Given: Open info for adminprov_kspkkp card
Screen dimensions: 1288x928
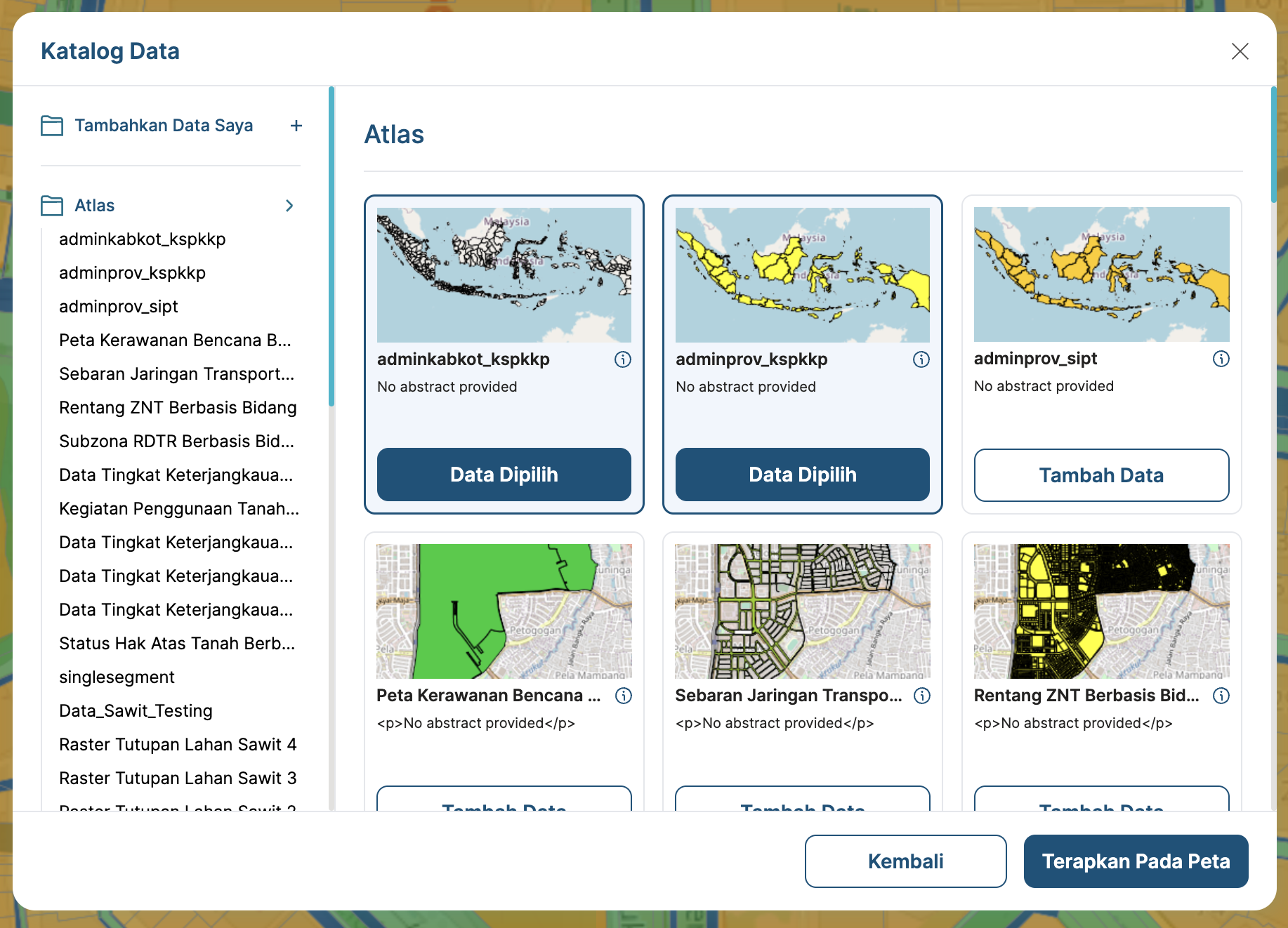Looking at the screenshot, I should click(x=921, y=359).
